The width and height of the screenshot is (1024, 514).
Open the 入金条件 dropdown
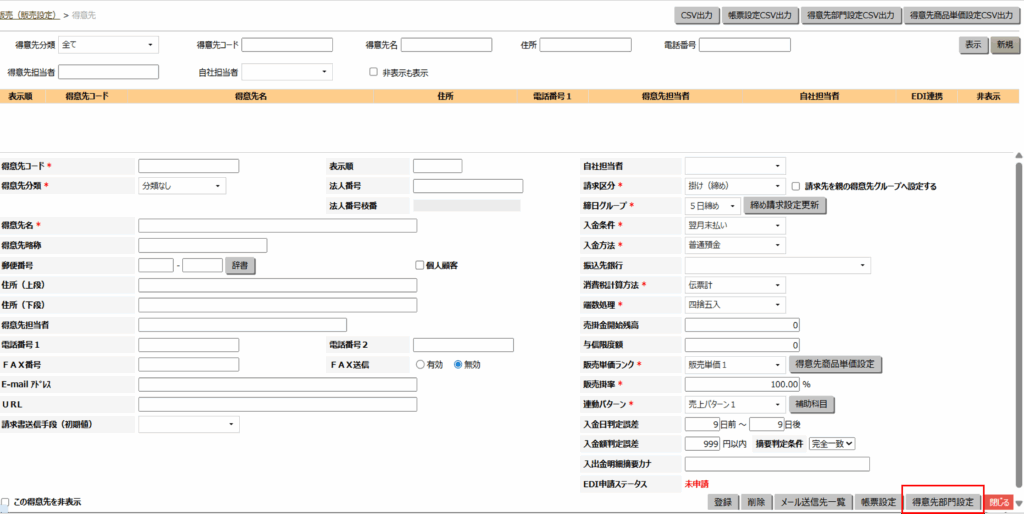click(735, 225)
